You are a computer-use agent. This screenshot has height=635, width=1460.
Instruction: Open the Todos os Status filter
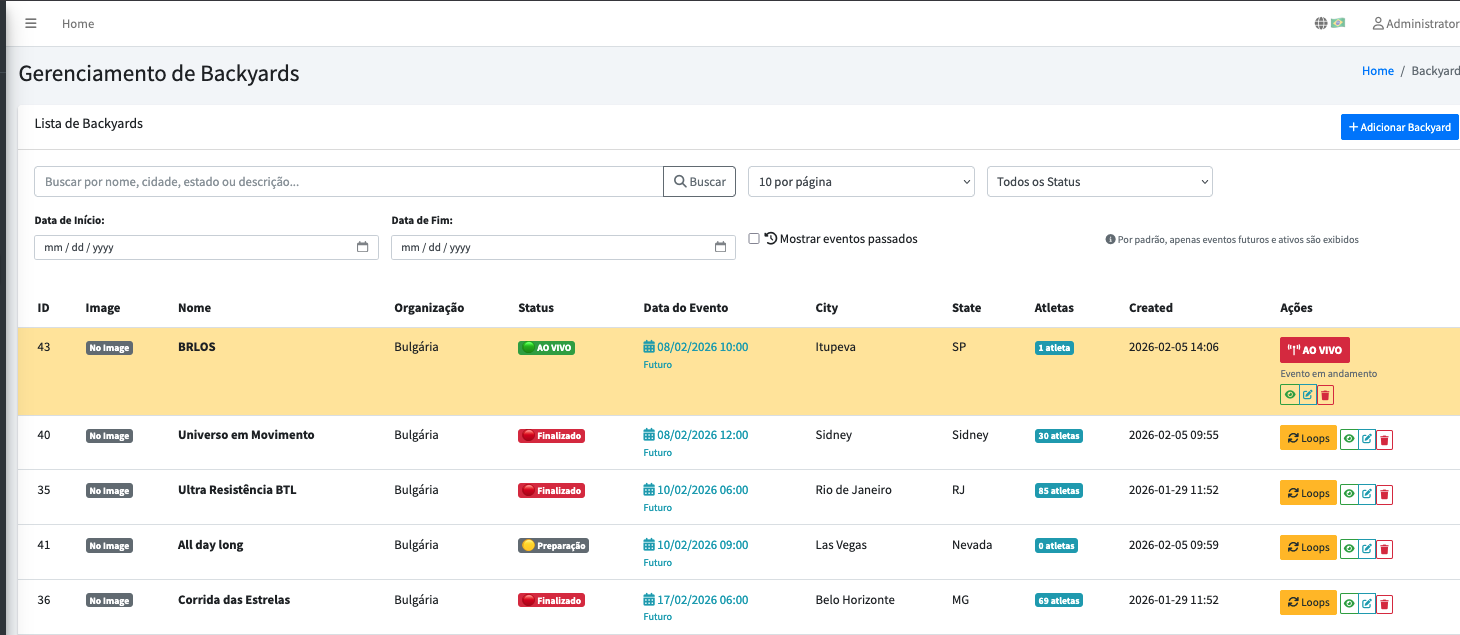pos(1099,182)
